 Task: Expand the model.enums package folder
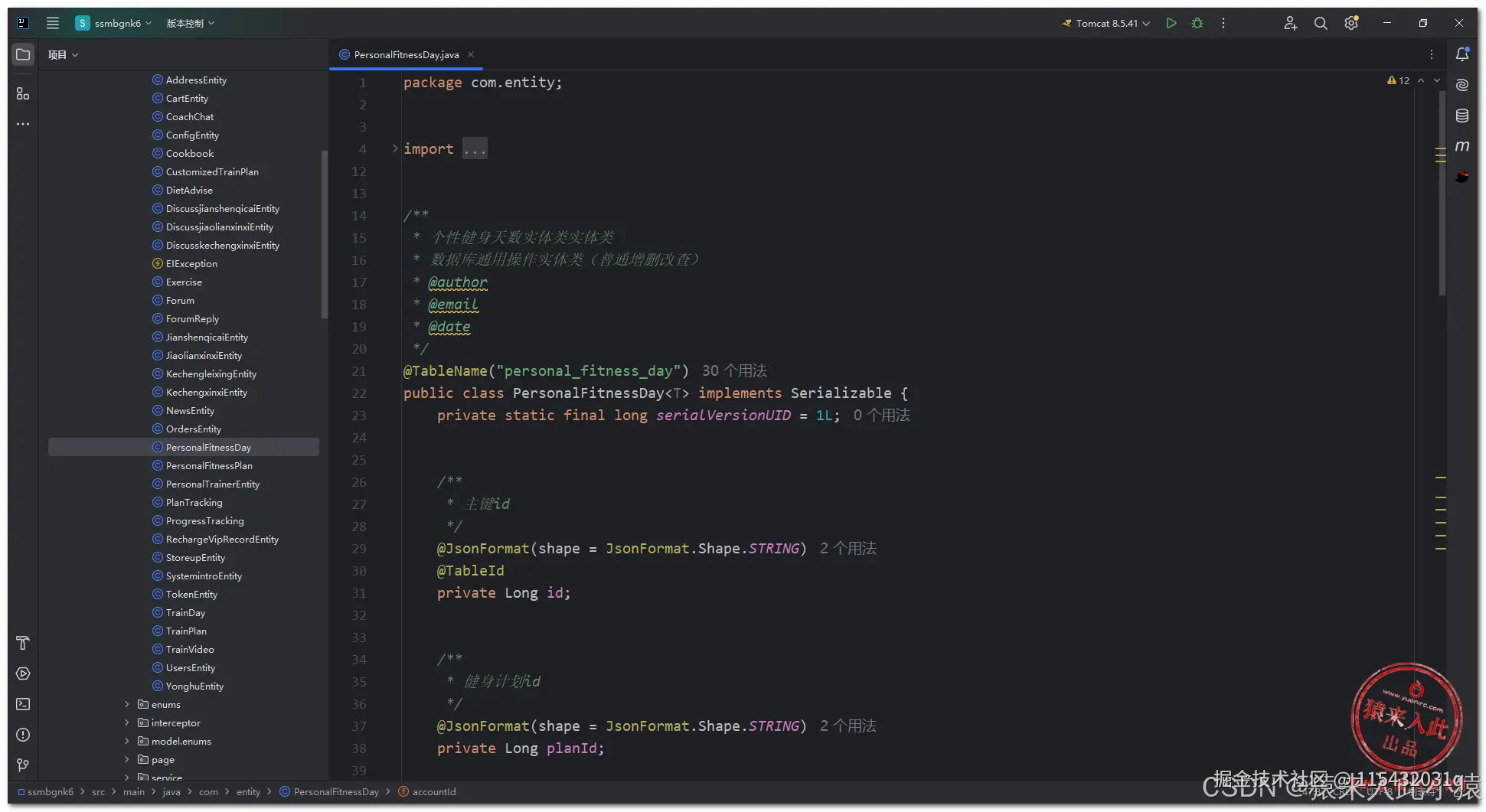[x=127, y=741]
